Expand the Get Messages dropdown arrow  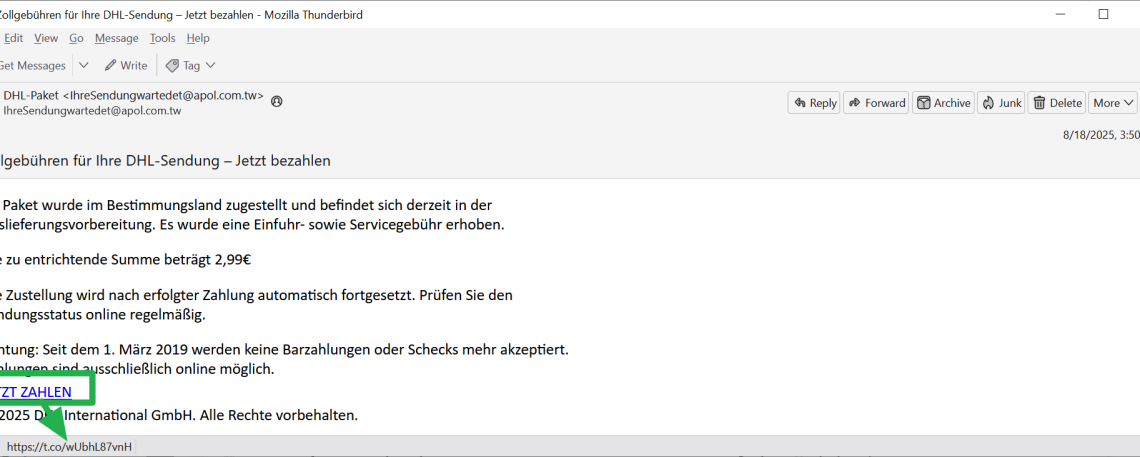pyautogui.click(x=84, y=65)
